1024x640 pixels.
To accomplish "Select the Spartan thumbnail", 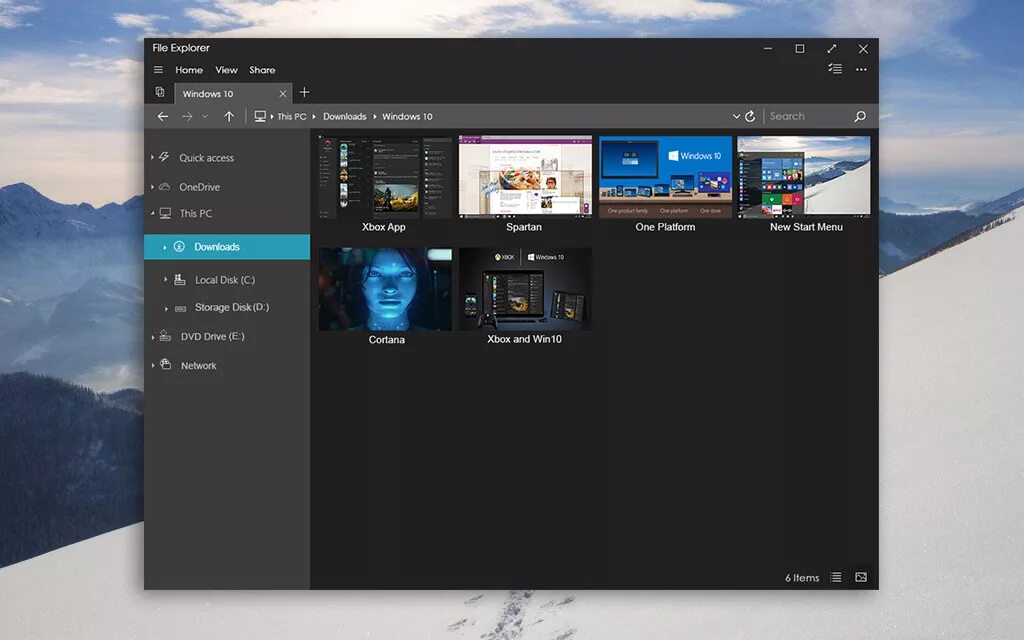I will coord(525,177).
